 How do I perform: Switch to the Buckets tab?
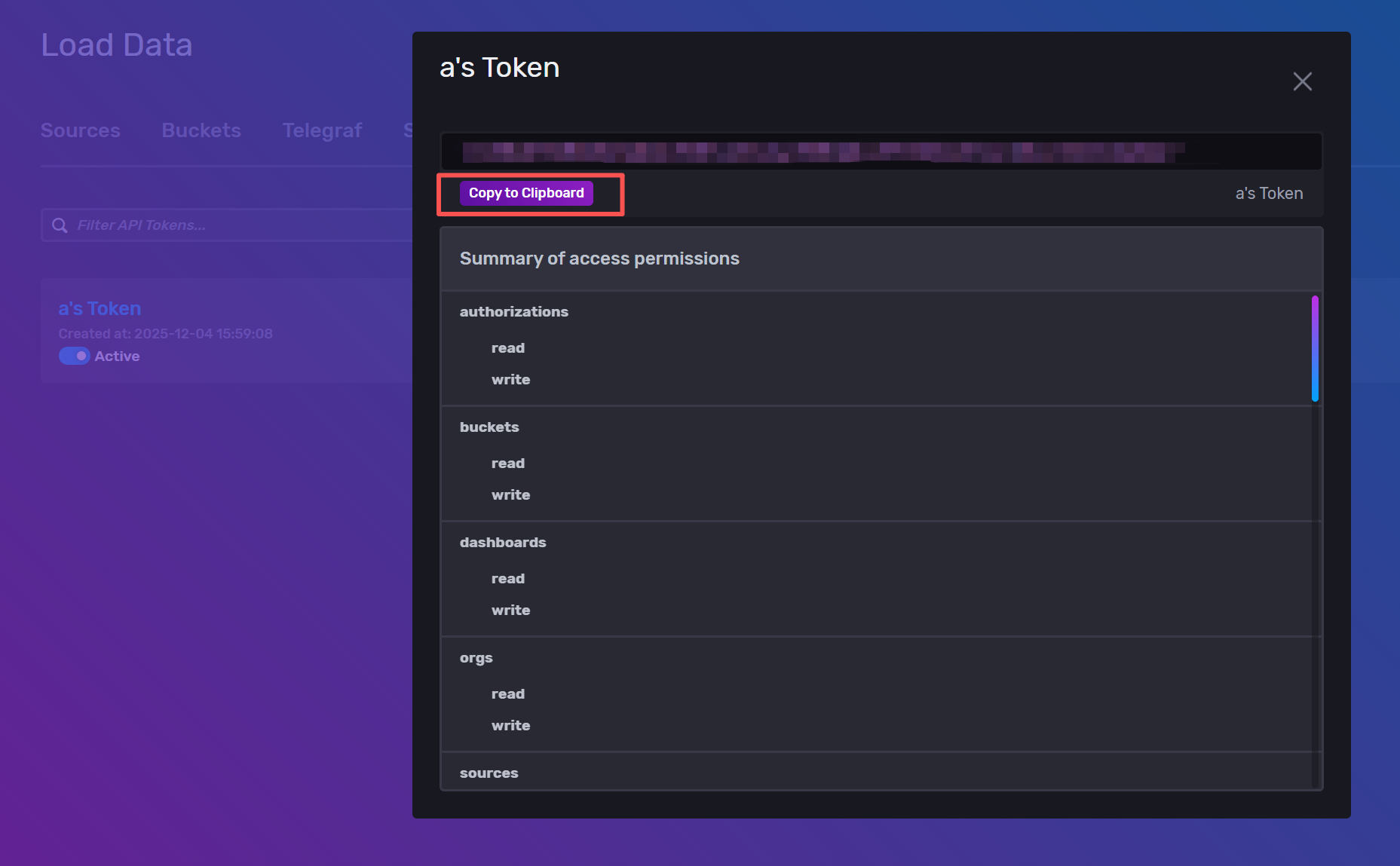point(201,130)
